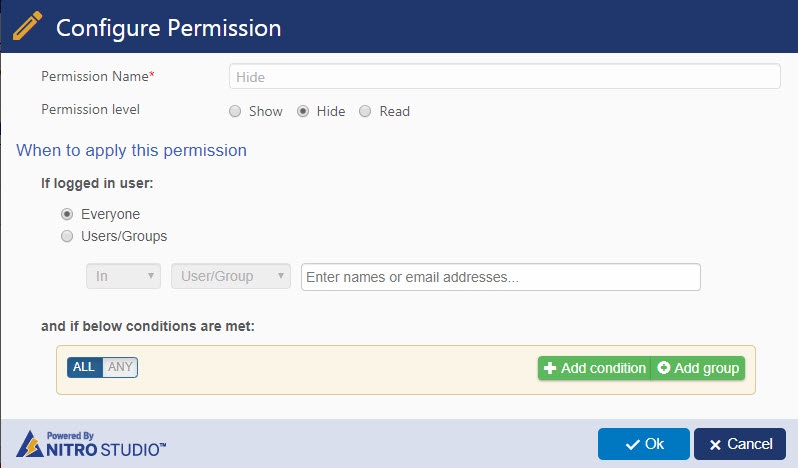Select the Show permission level
Screen dimensions: 798x468
(235, 111)
